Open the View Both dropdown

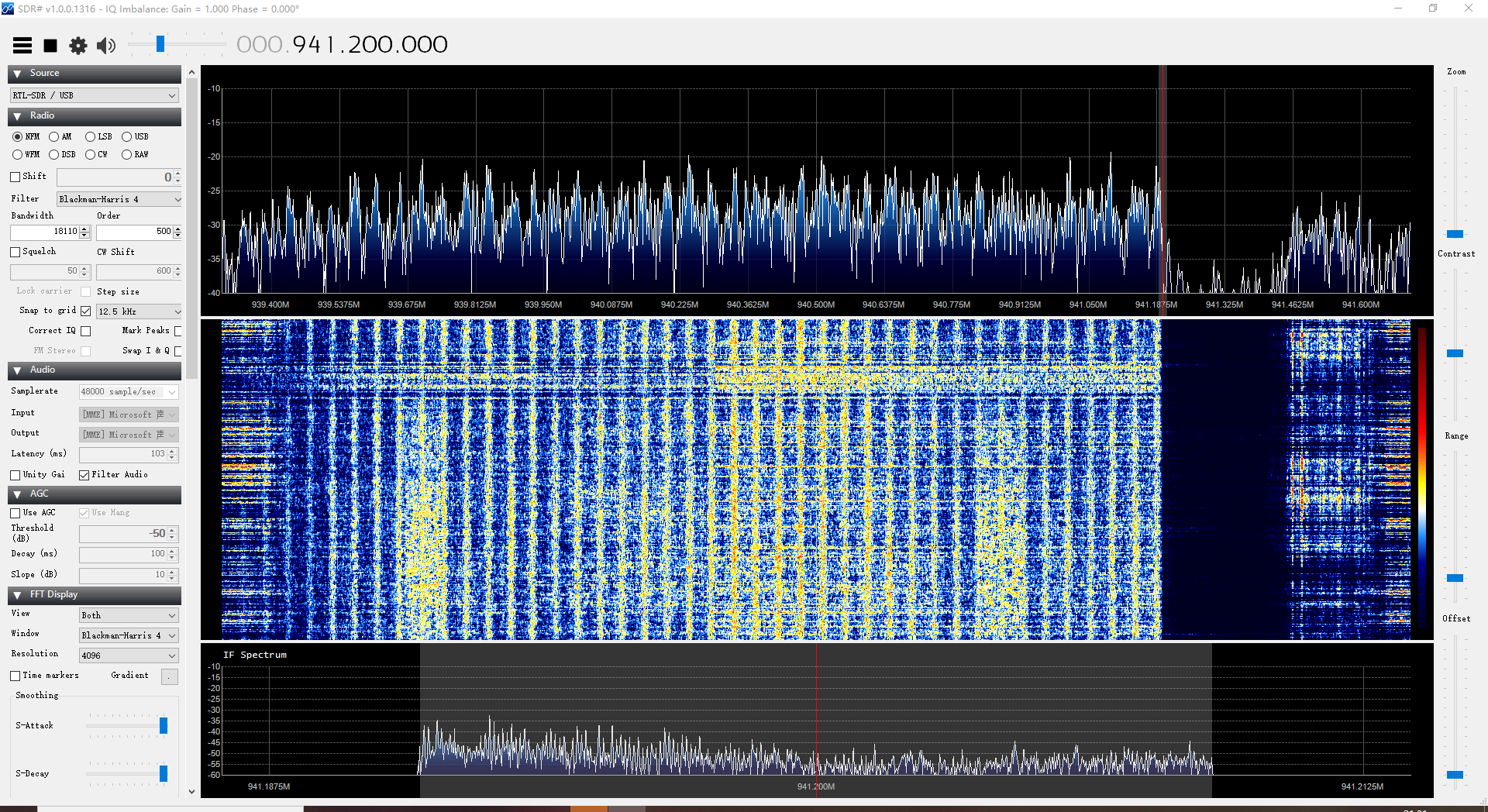[129, 615]
